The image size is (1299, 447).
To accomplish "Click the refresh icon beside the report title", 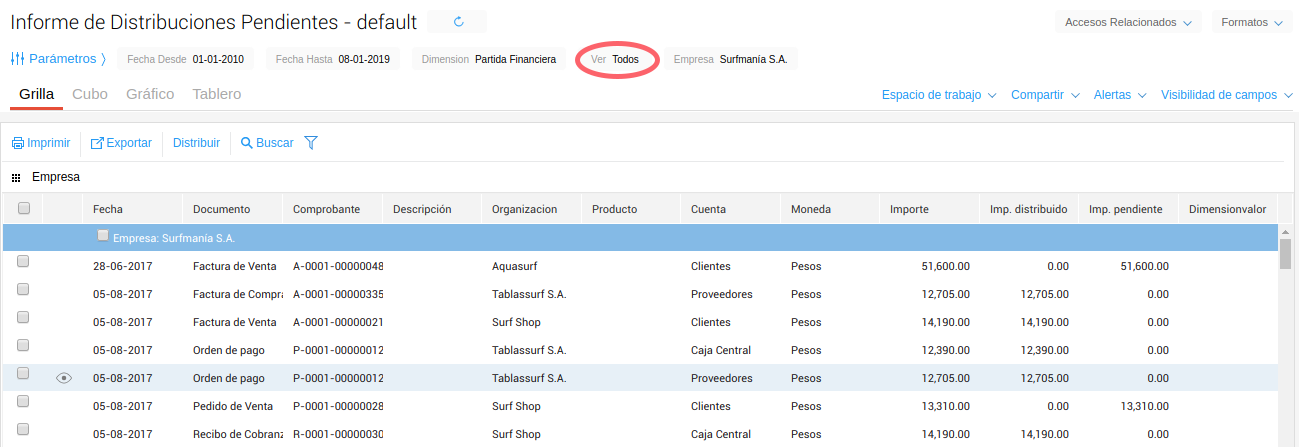I will (x=458, y=21).
